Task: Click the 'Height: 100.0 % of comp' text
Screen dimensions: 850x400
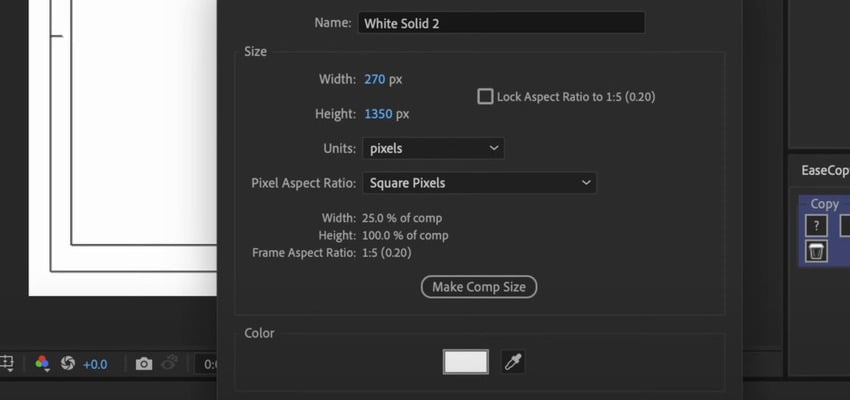Action: (x=383, y=236)
